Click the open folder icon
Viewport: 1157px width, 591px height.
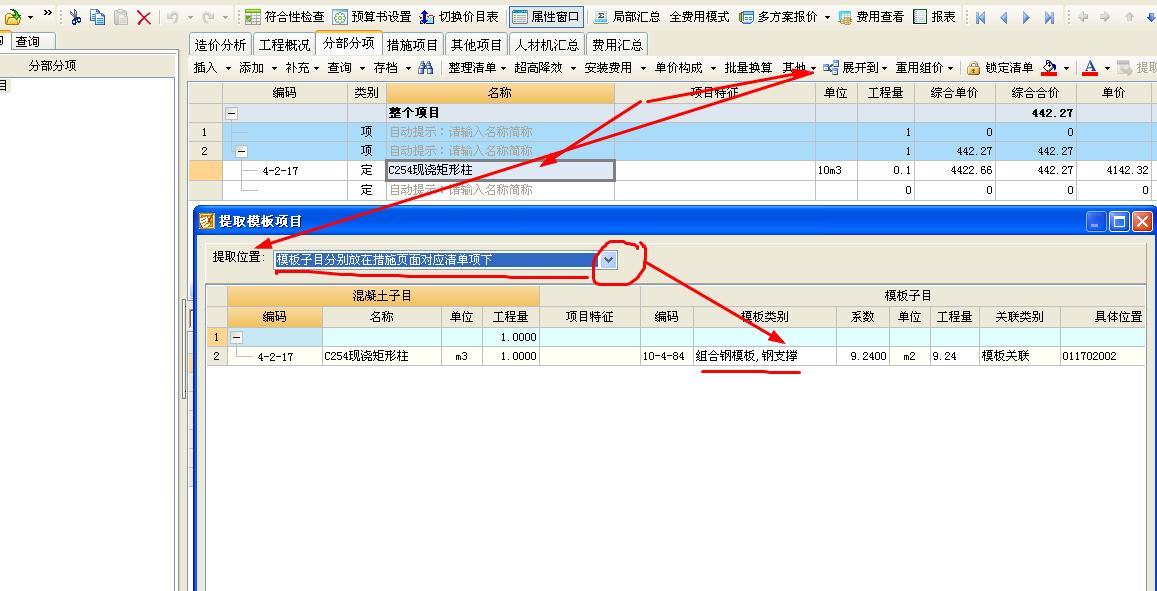pyautogui.click(x=11, y=17)
